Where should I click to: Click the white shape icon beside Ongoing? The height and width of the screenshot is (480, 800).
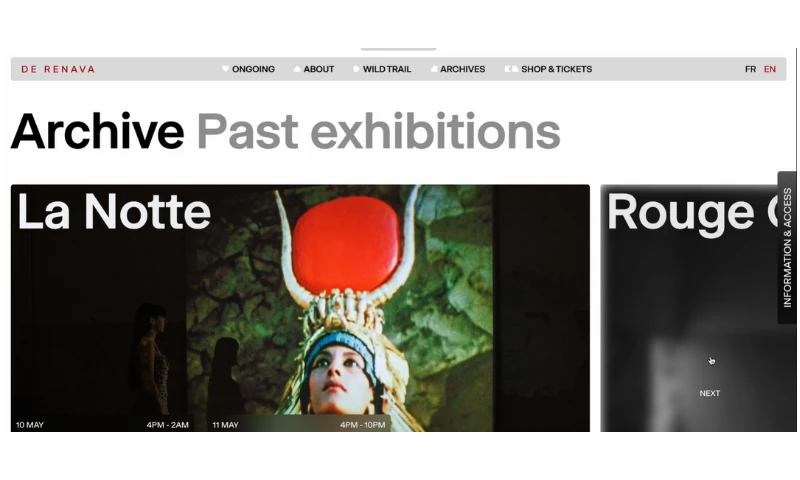click(x=226, y=69)
